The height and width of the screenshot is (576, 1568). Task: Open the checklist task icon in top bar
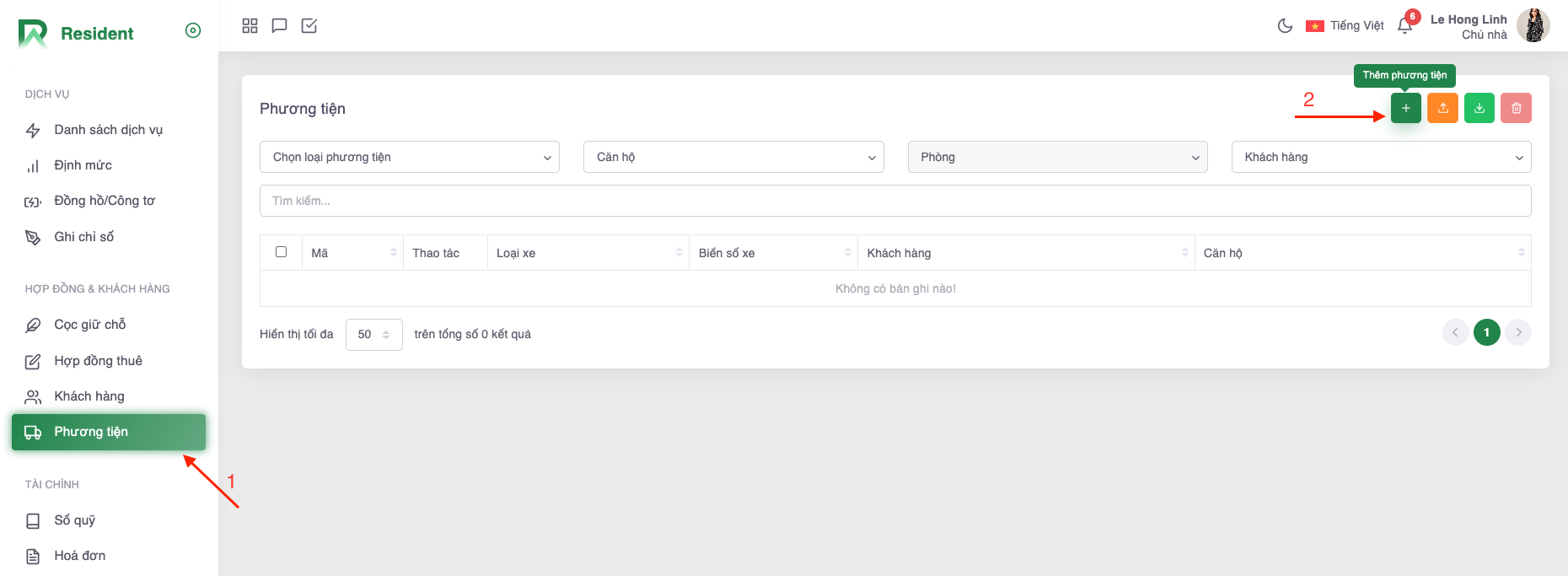[309, 26]
